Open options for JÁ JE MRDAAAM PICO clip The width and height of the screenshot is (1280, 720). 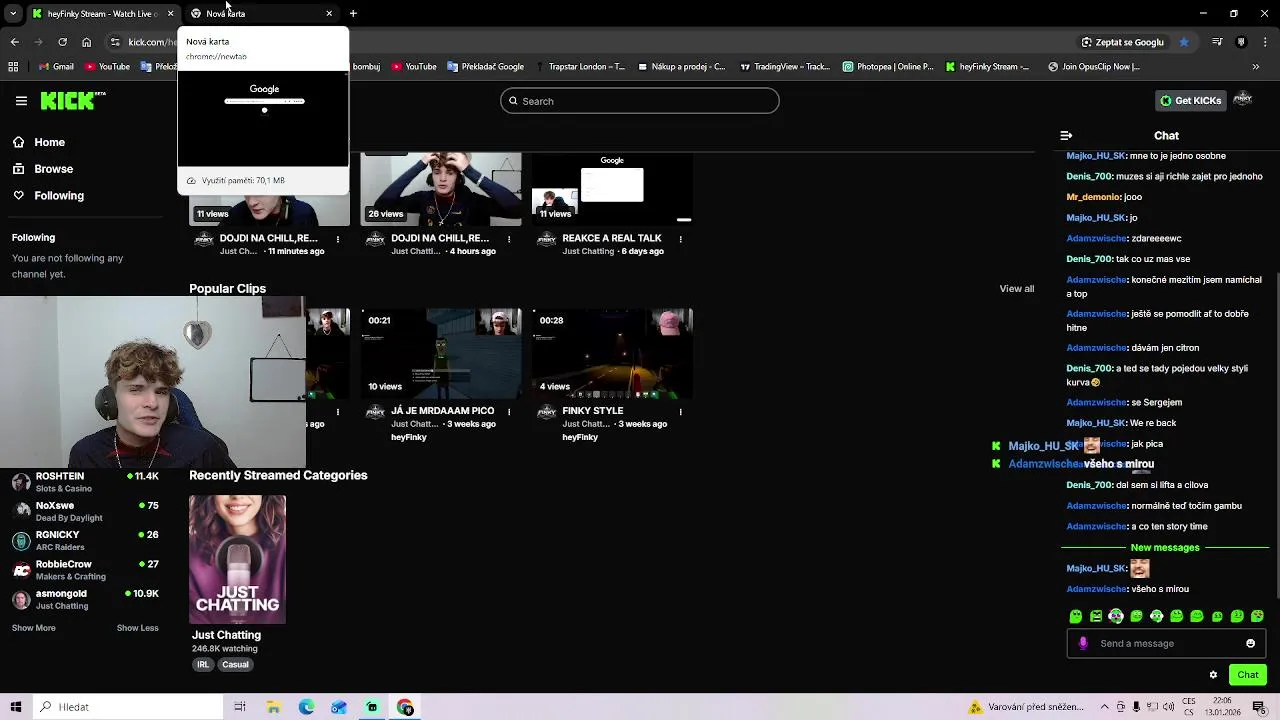point(509,411)
